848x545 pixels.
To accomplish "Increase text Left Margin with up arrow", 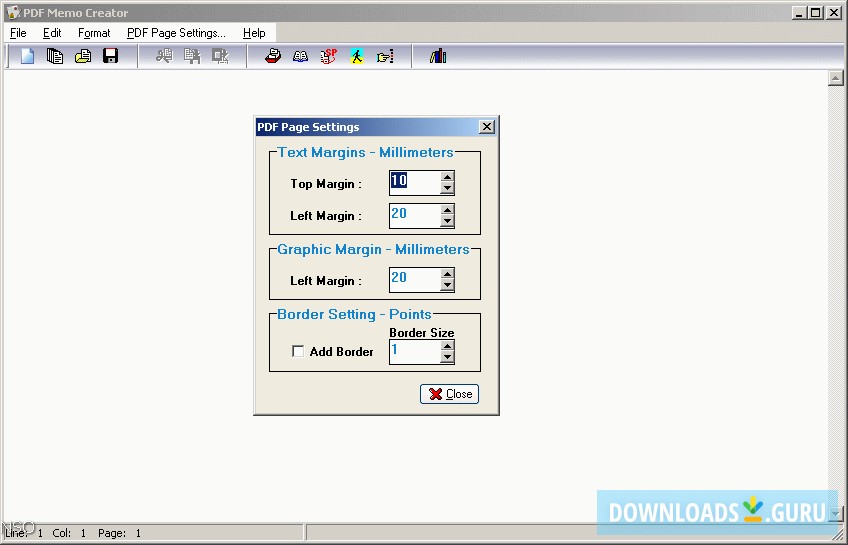I will (x=447, y=210).
